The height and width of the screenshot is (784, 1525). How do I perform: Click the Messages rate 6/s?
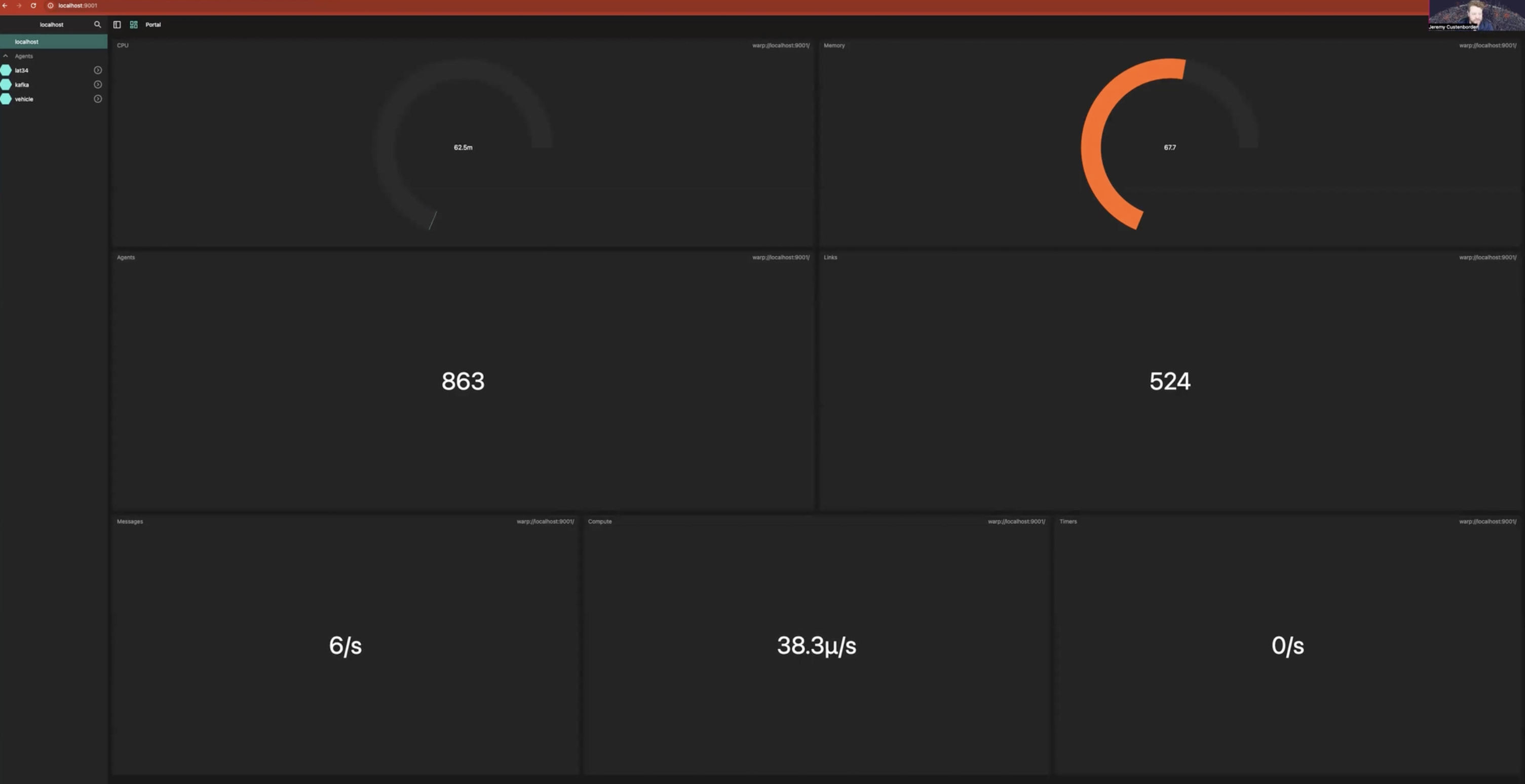(345, 646)
